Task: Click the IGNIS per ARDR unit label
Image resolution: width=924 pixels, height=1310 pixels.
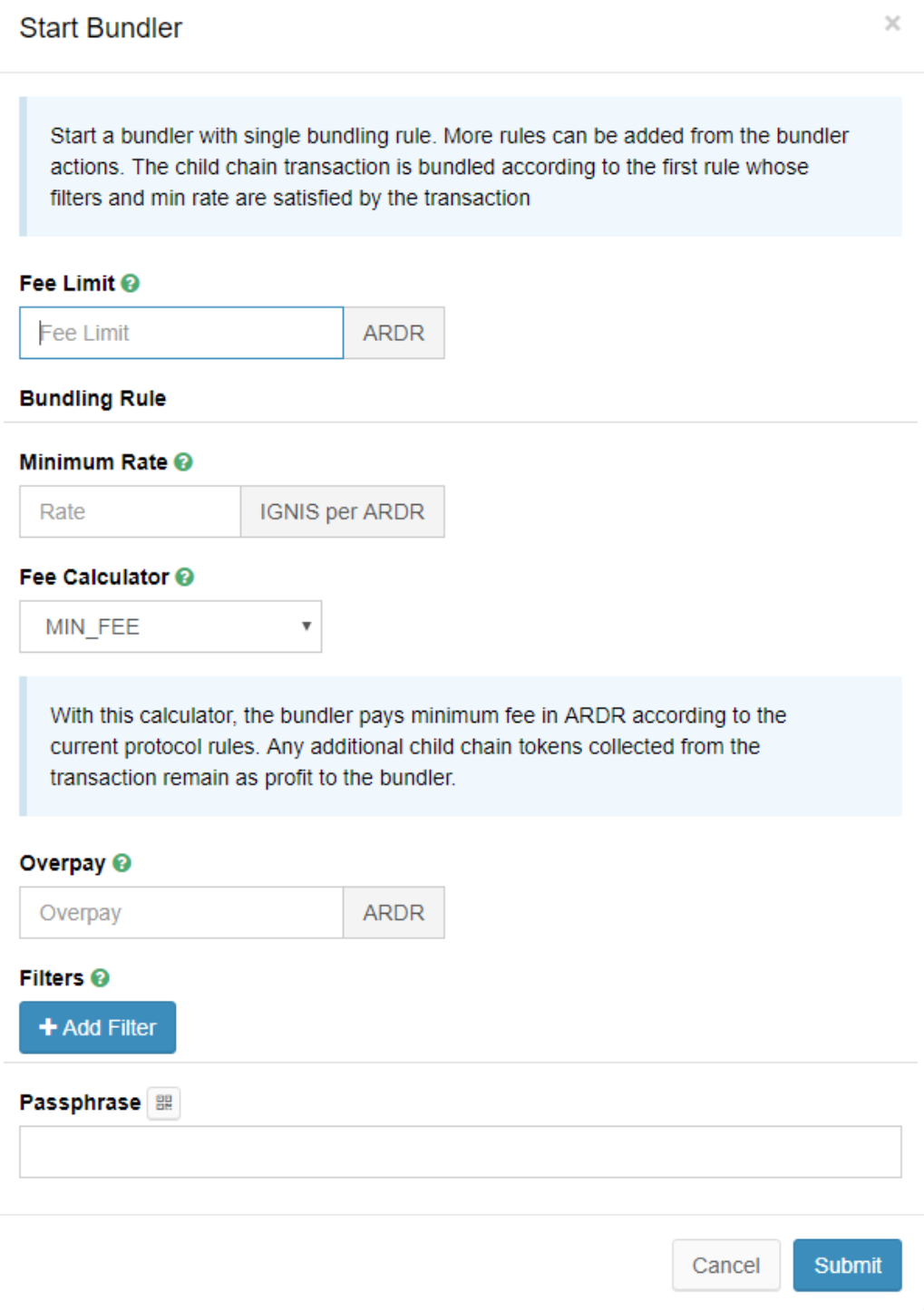Action: click(342, 511)
